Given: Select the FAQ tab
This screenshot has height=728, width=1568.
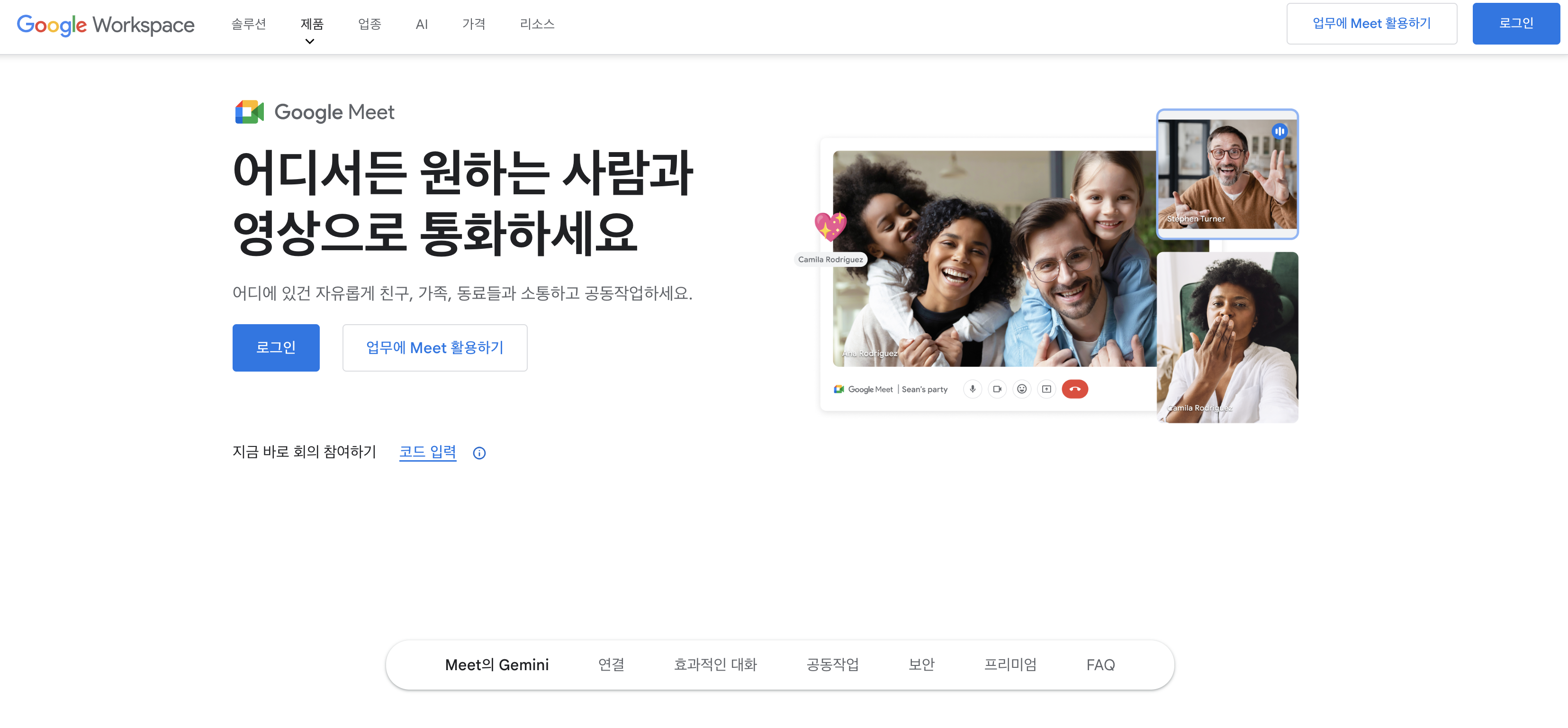Looking at the screenshot, I should tap(1100, 664).
